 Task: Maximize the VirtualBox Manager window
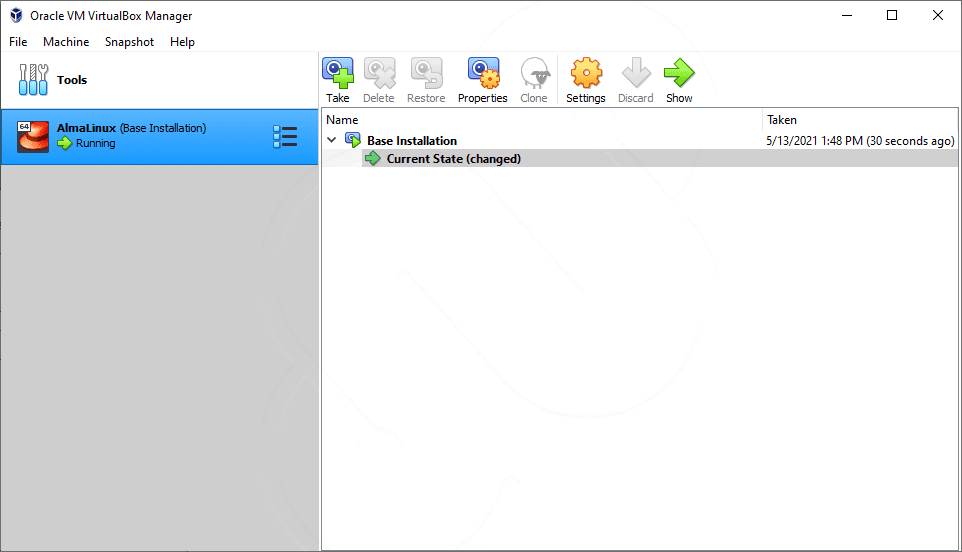click(892, 15)
